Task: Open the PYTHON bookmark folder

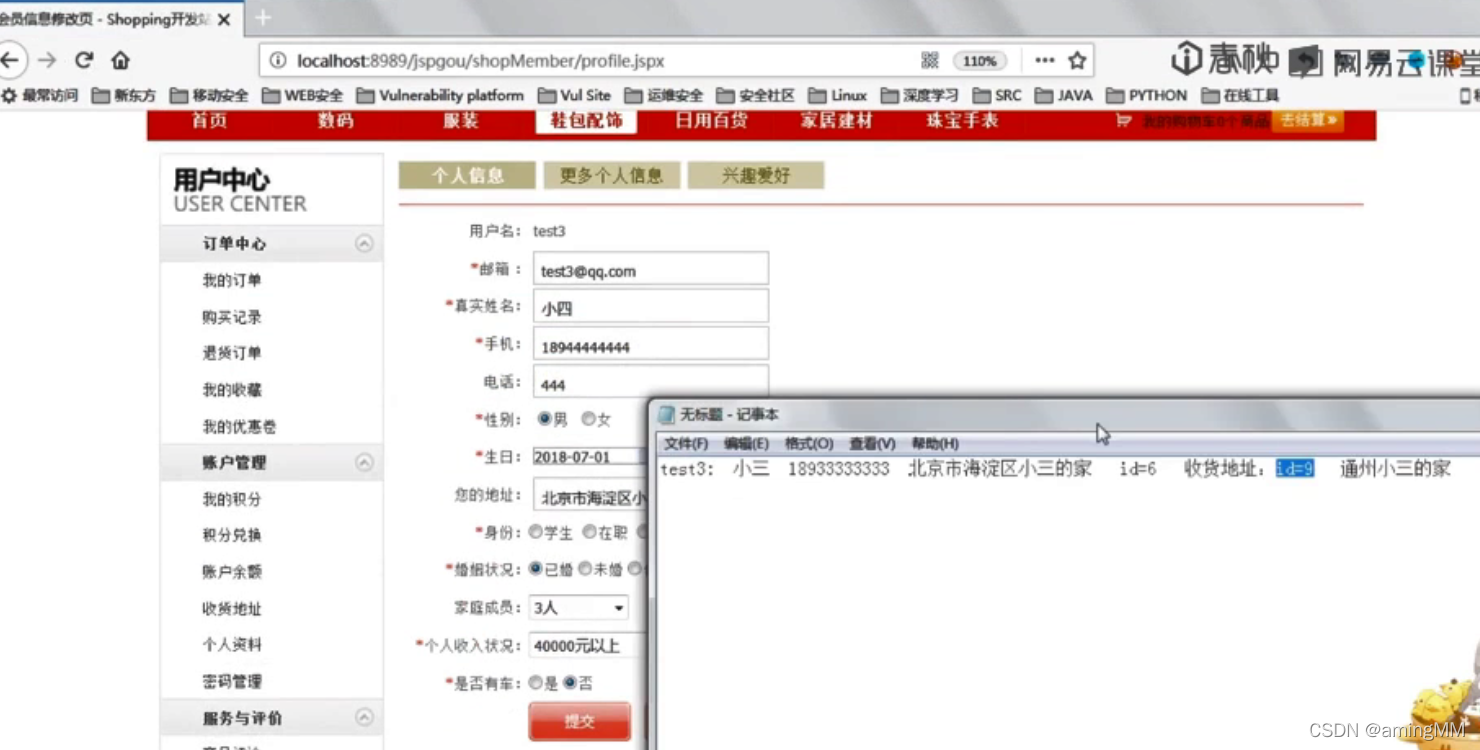Action: 1147,96
